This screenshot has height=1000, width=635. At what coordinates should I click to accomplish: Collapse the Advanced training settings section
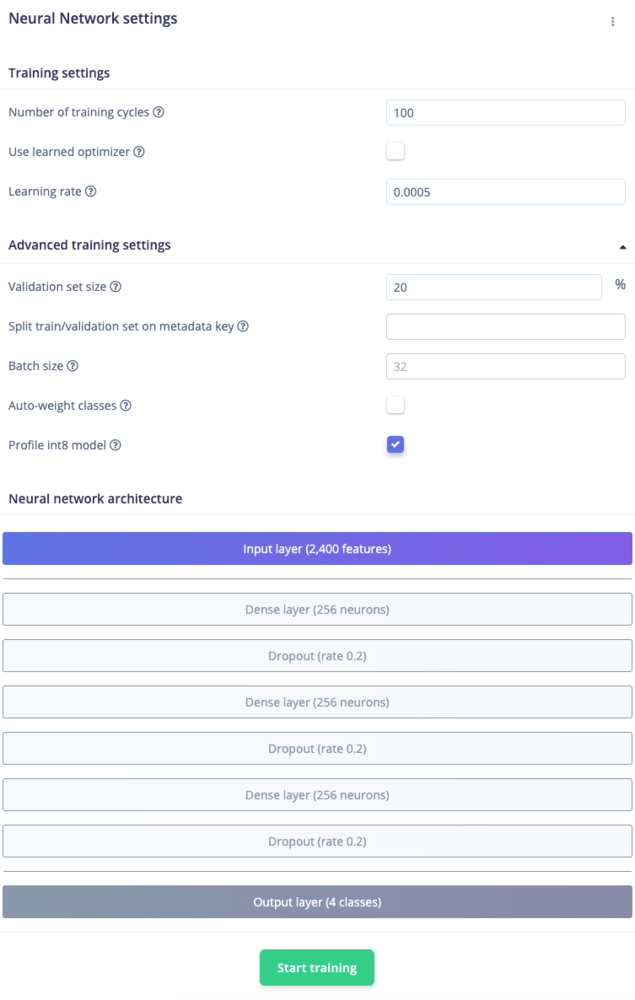point(623,247)
